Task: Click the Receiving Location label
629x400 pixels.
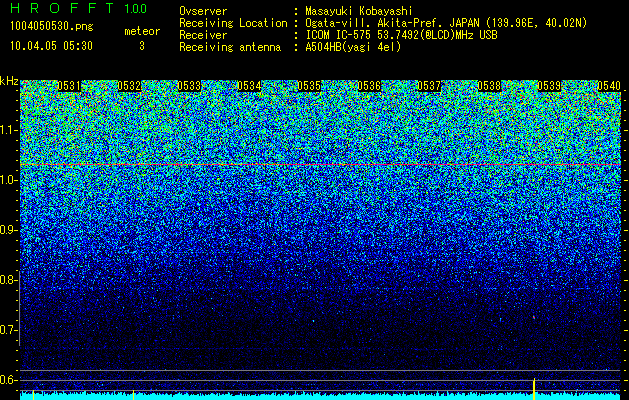Action: [233, 24]
